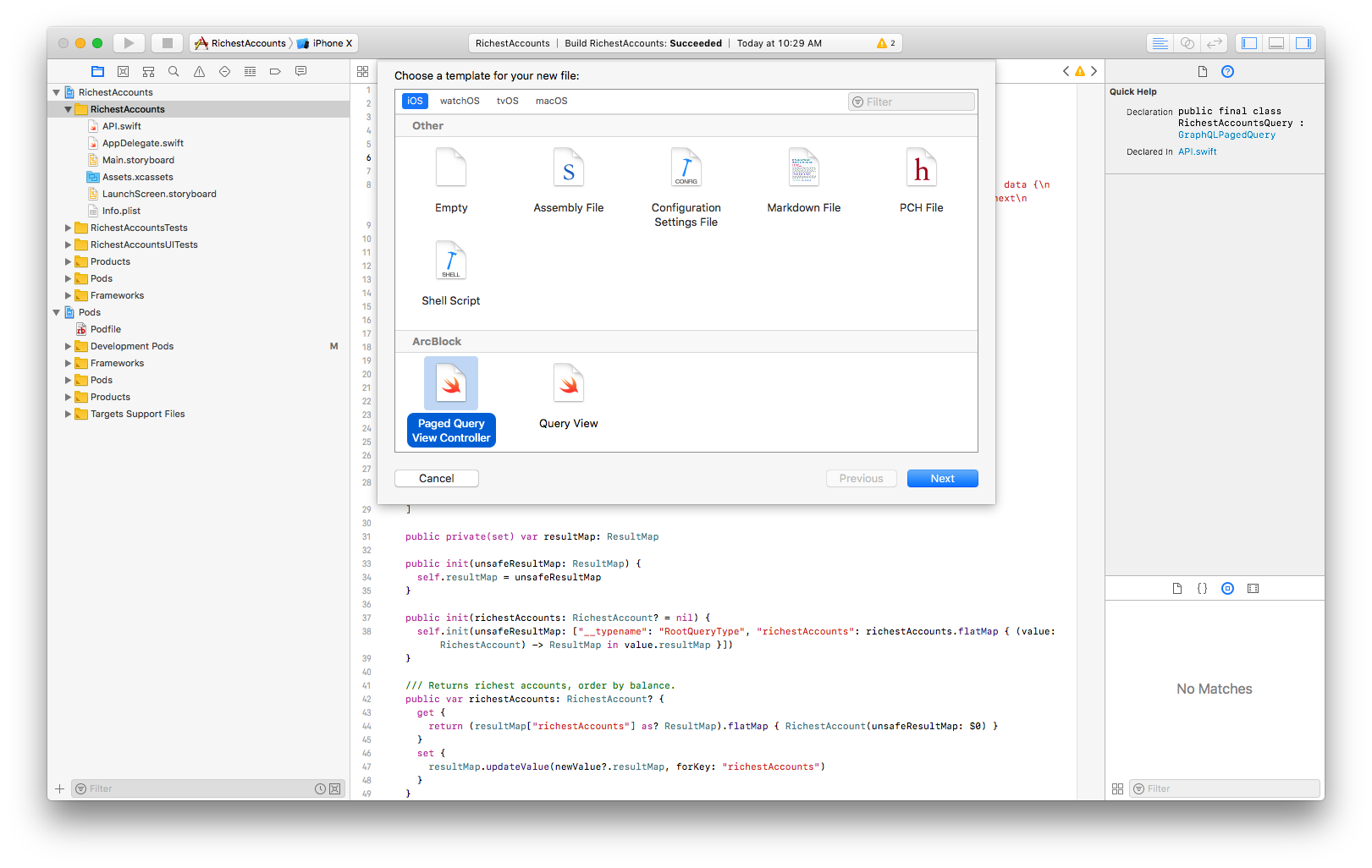Viewport: 1372px width, 868px height.
Task: Select the watchOS platform tab
Action: pyautogui.click(x=460, y=102)
